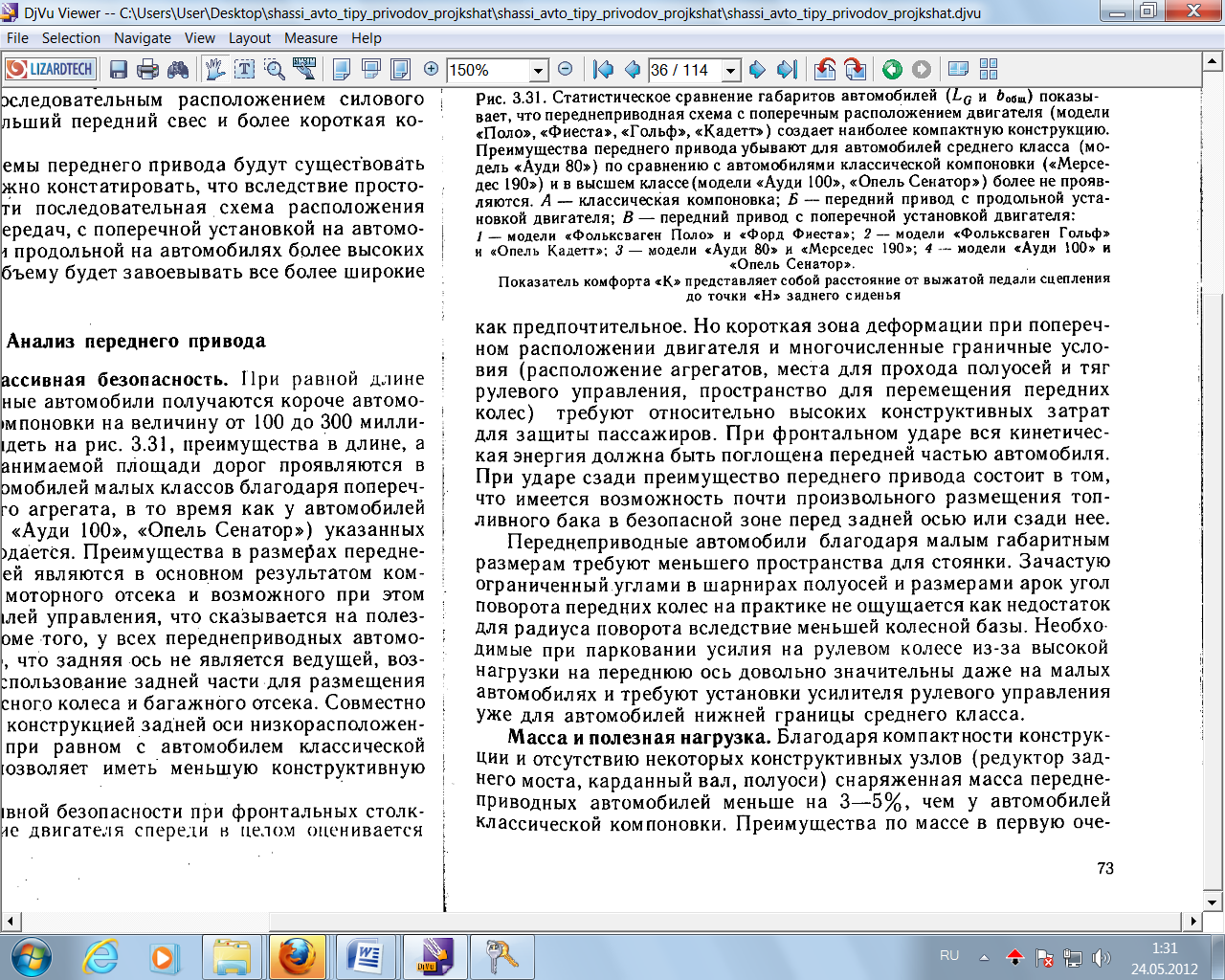Switch to Word in the taskbar
The width and height of the screenshot is (1225, 980).
(365, 956)
